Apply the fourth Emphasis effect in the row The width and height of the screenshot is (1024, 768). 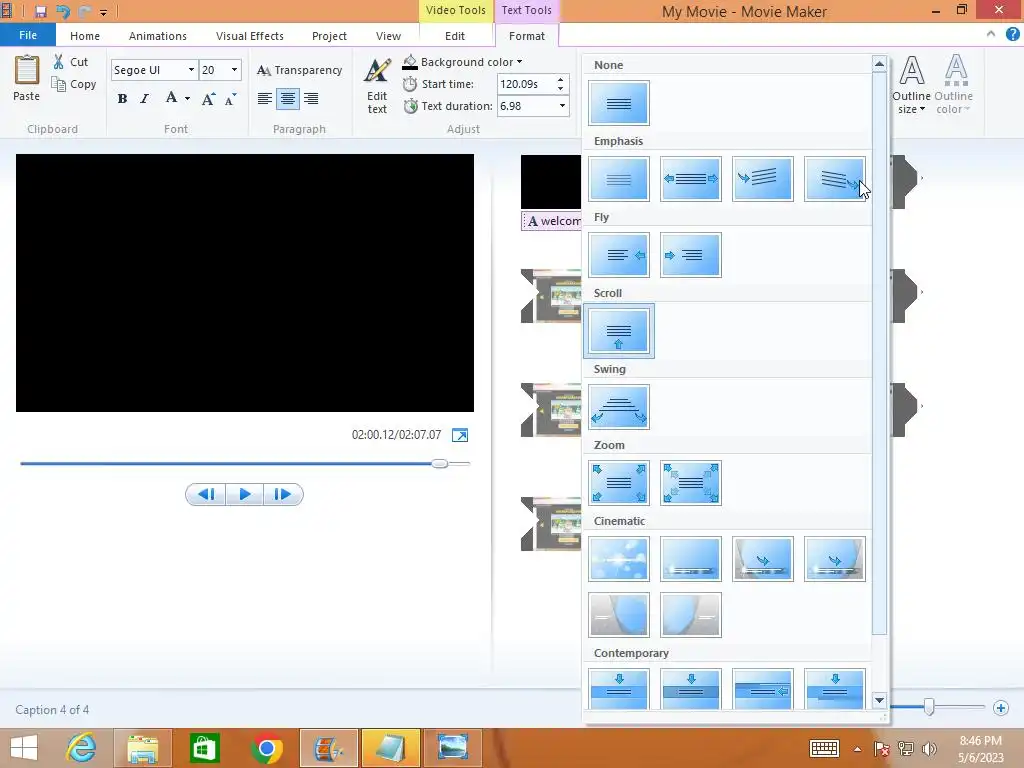coord(834,179)
